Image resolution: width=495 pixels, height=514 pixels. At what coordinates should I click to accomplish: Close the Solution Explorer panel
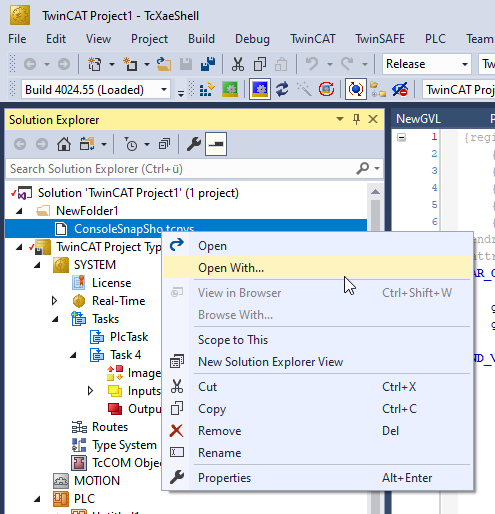click(x=373, y=119)
